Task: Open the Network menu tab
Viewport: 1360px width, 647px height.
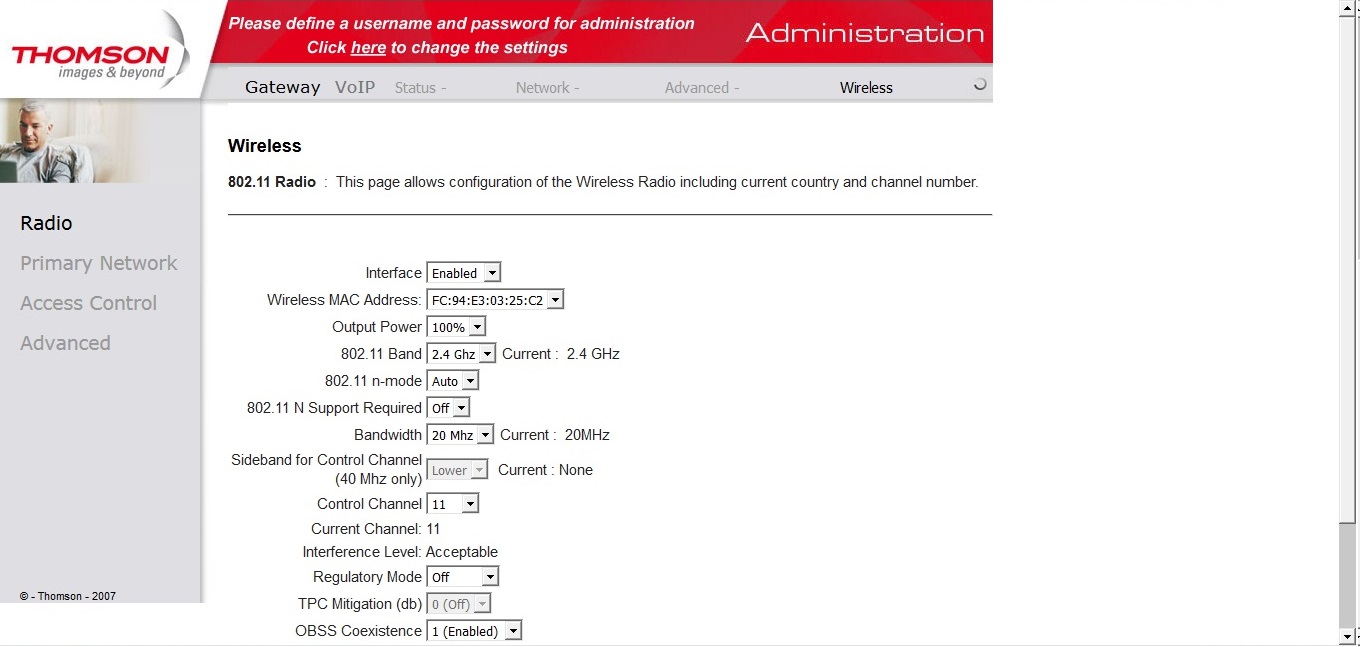Action: (x=547, y=88)
